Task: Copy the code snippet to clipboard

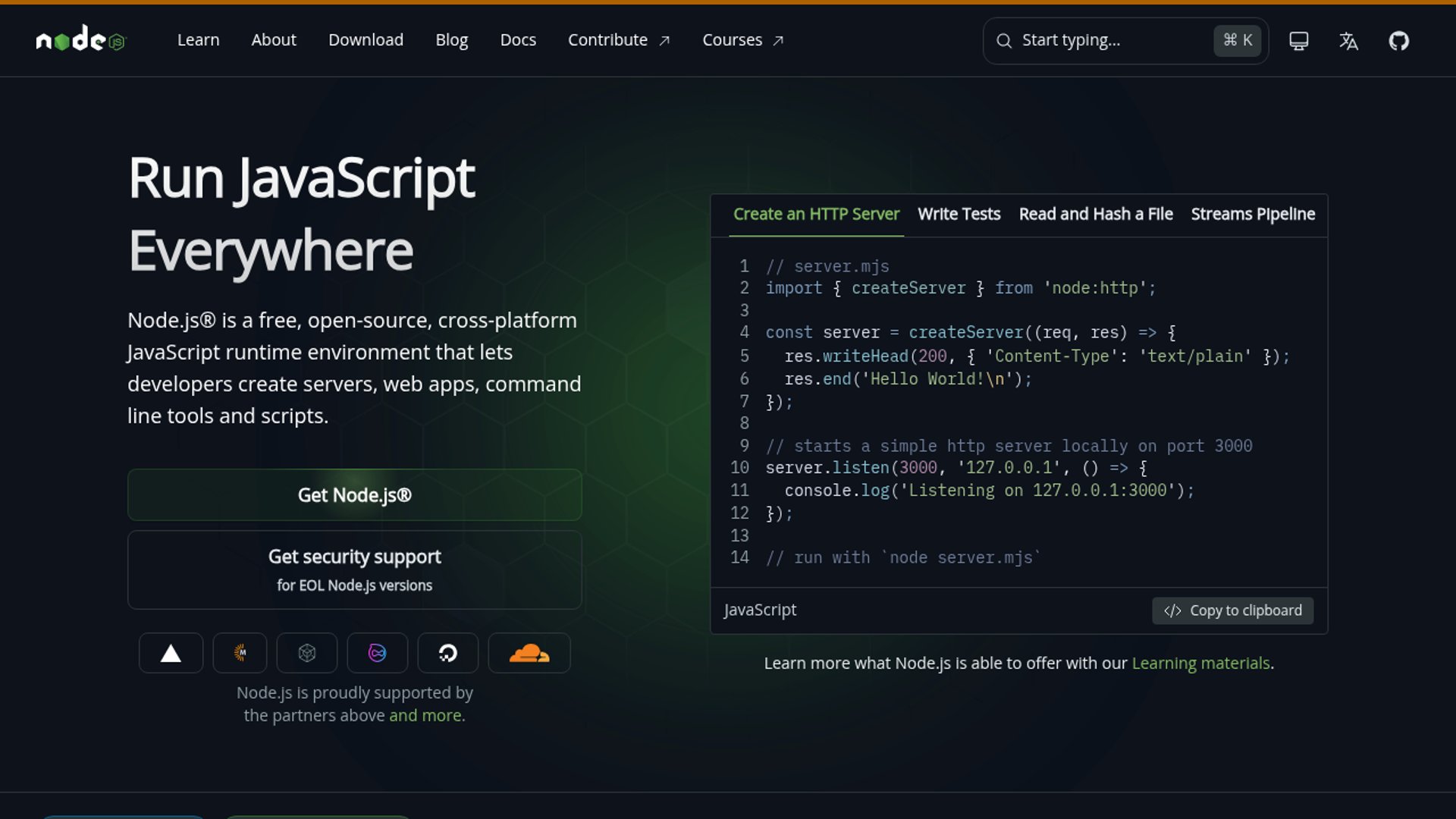Action: pos(1232,610)
